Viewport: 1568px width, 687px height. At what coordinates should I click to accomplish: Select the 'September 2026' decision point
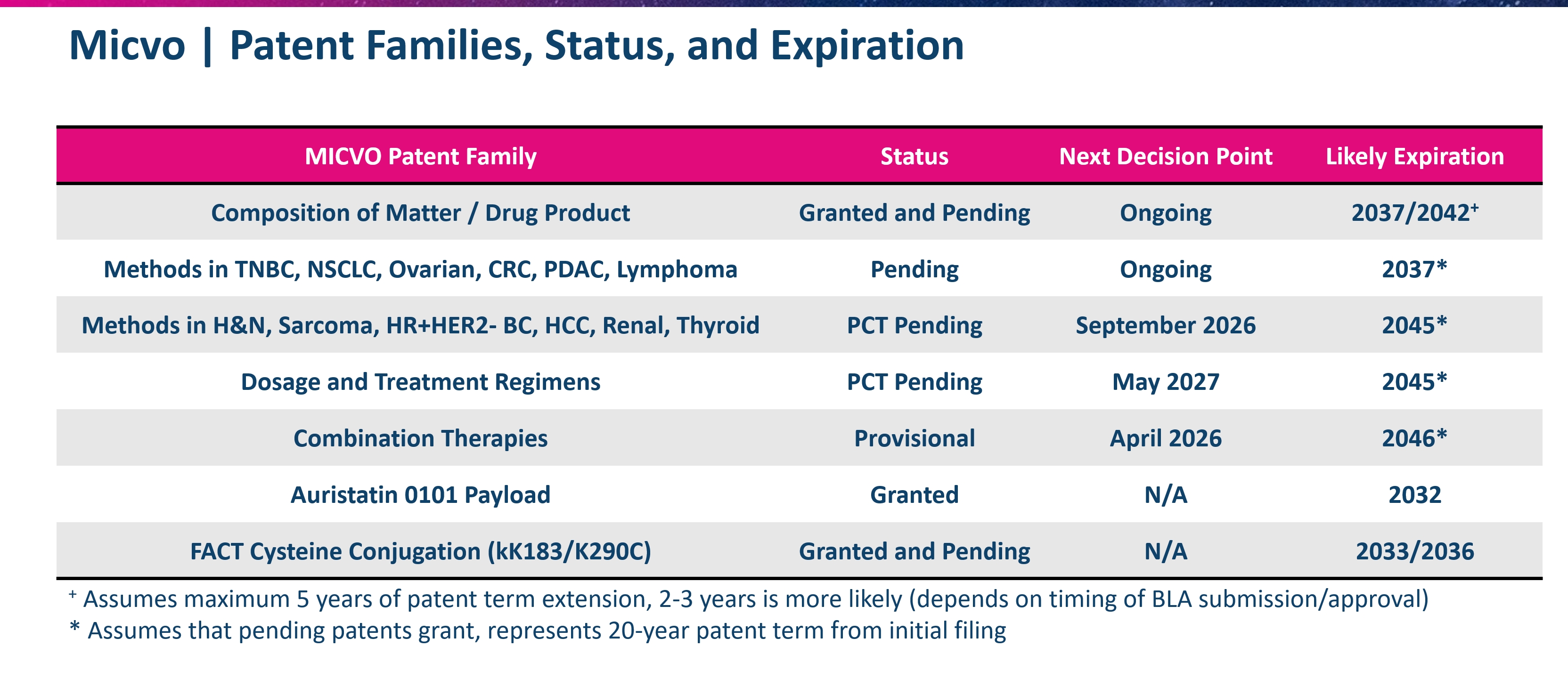point(1165,325)
